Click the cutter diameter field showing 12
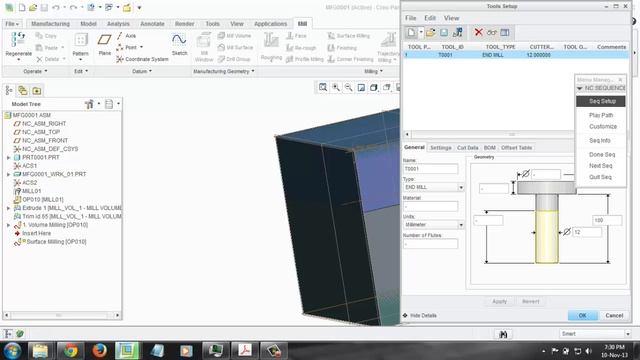Screen dimensions: 640x360 [x=587, y=232]
